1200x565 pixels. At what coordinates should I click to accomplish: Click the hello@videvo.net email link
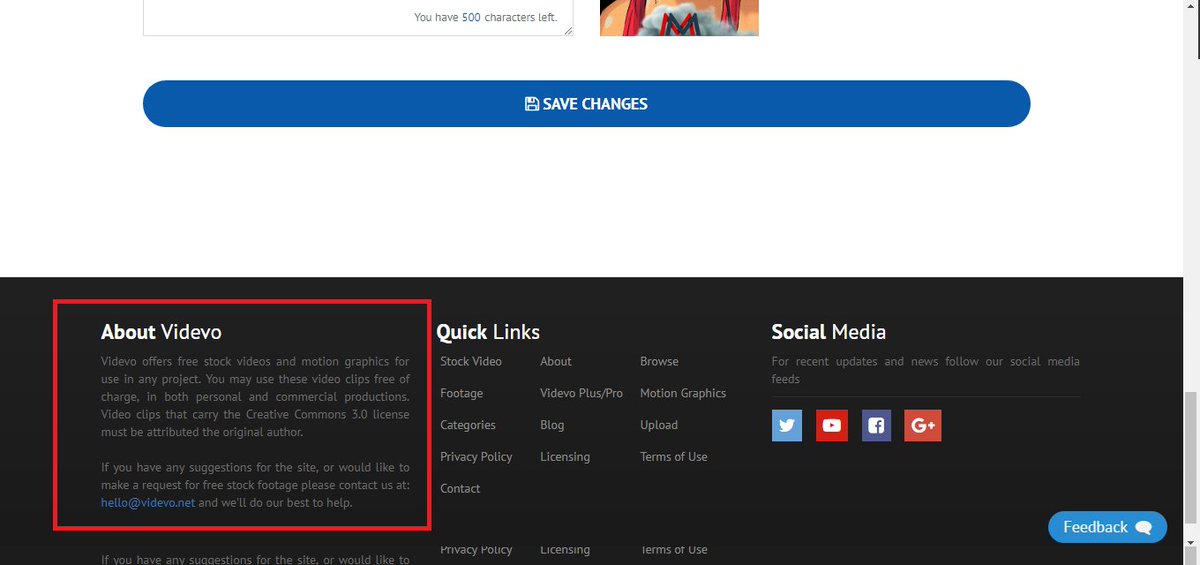pyautogui.click(x=148, y=503)
